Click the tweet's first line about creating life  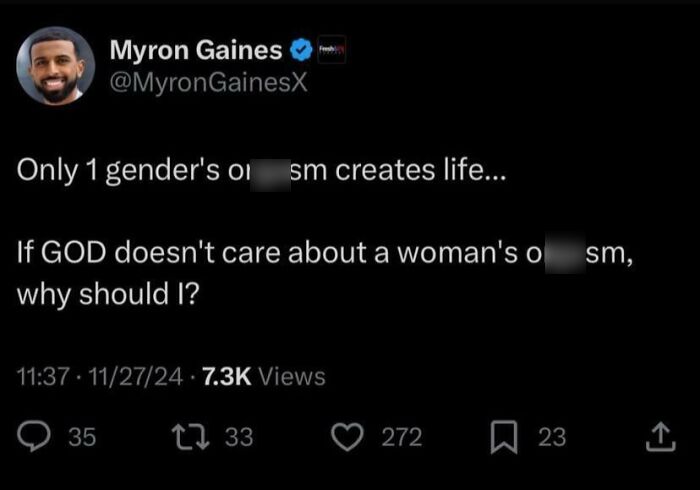pyautogui.click(x=262, y=171)
